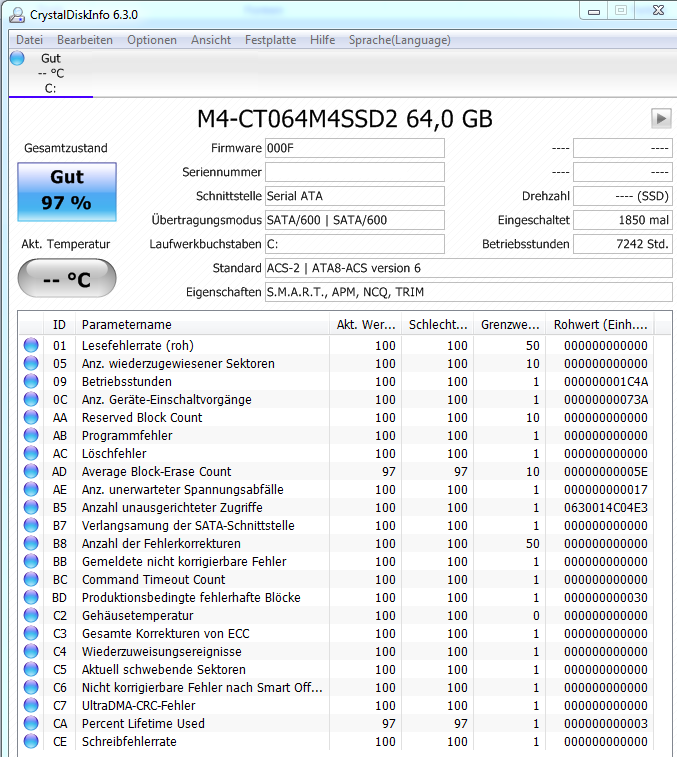Click the Betriebsstunden value 7242 Std.
677x757 pixels.
pyautogui.click(x=622, y=244)
